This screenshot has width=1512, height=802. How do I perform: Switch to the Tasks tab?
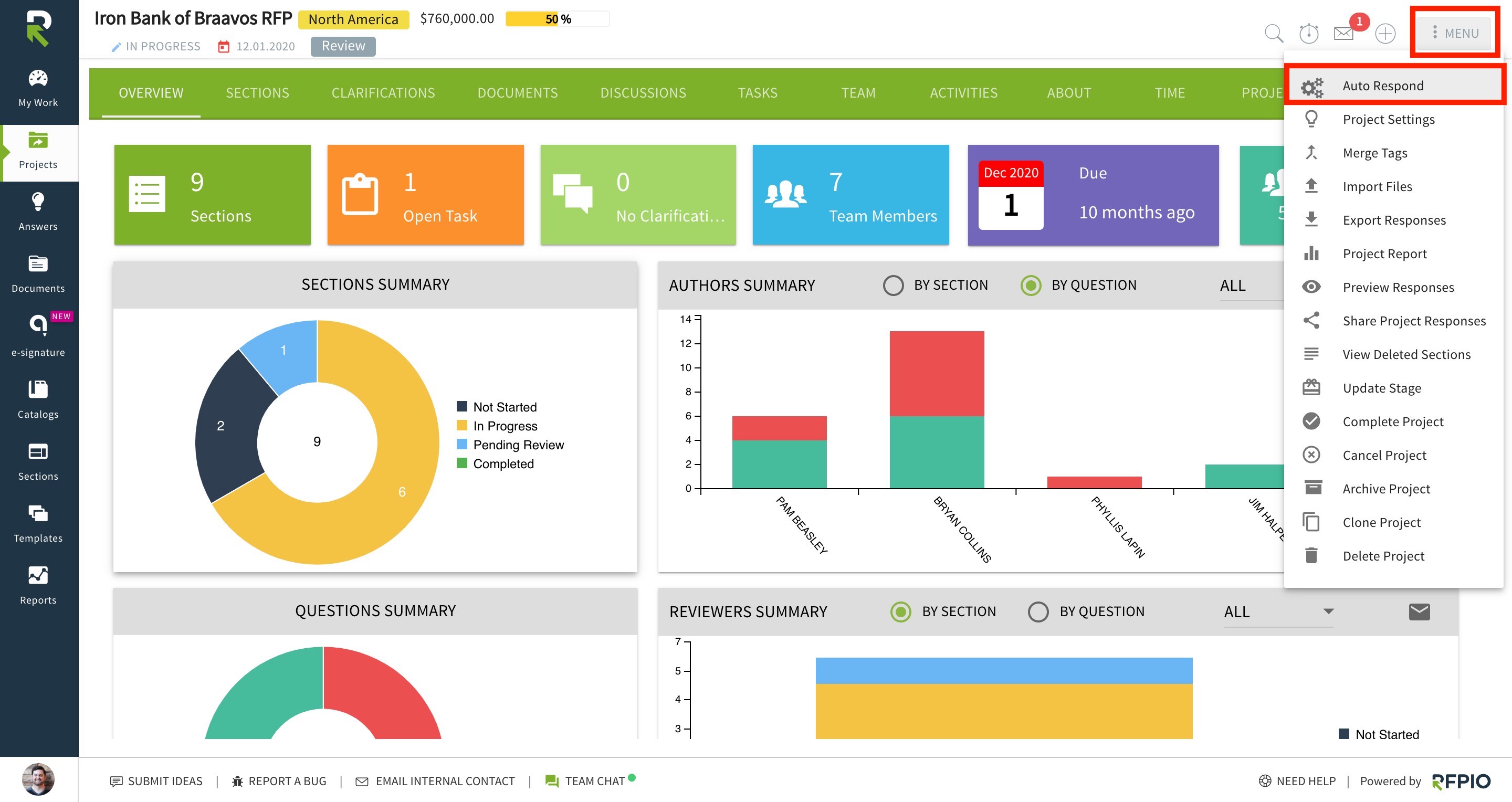[x=757, y=93]
